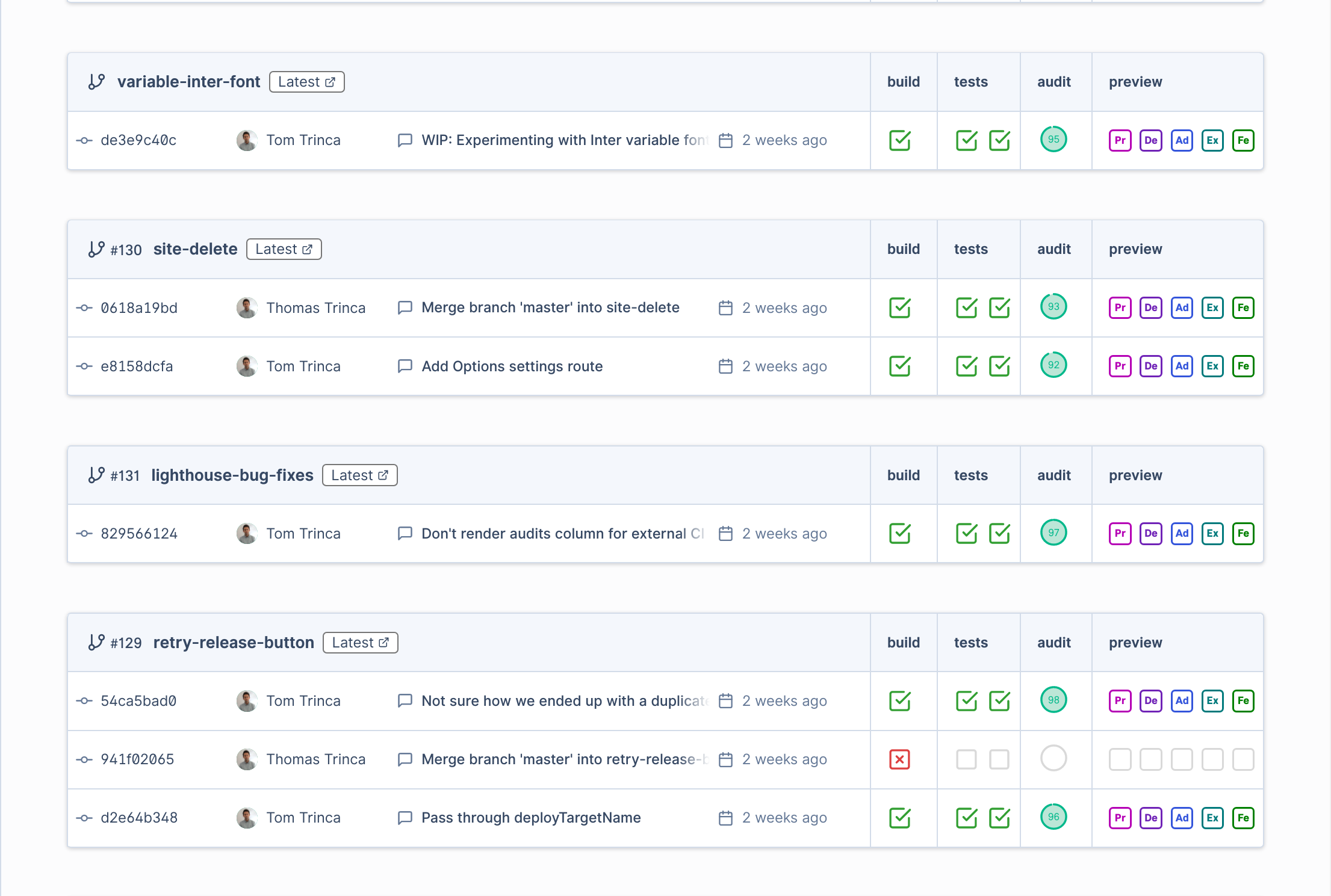Click first tests checkmark for commit 829566124
1331x896 pixels.
click(966, 534)
